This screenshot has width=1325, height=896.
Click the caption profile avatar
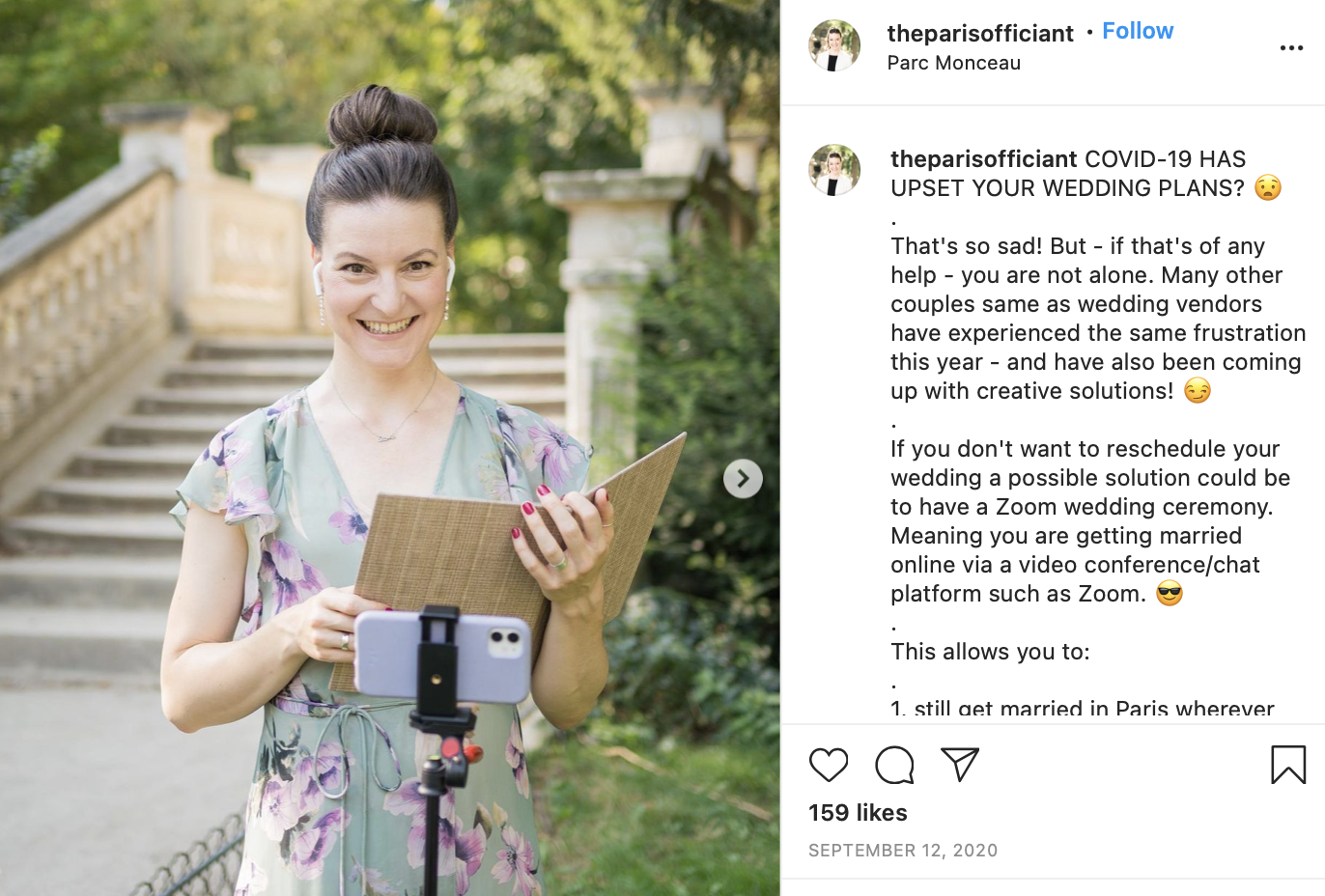[x=834, y=170]
